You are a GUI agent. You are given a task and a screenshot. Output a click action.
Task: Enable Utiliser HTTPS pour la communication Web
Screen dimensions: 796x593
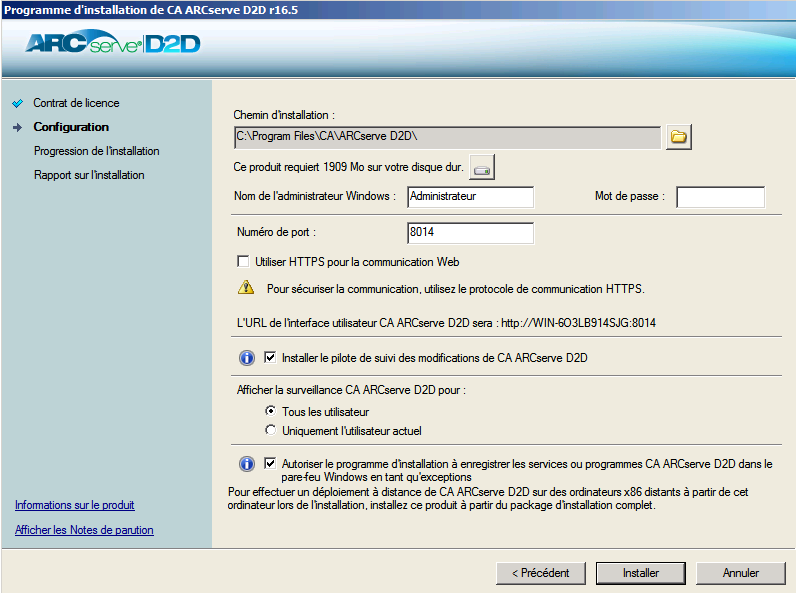[x=243, y=261]
